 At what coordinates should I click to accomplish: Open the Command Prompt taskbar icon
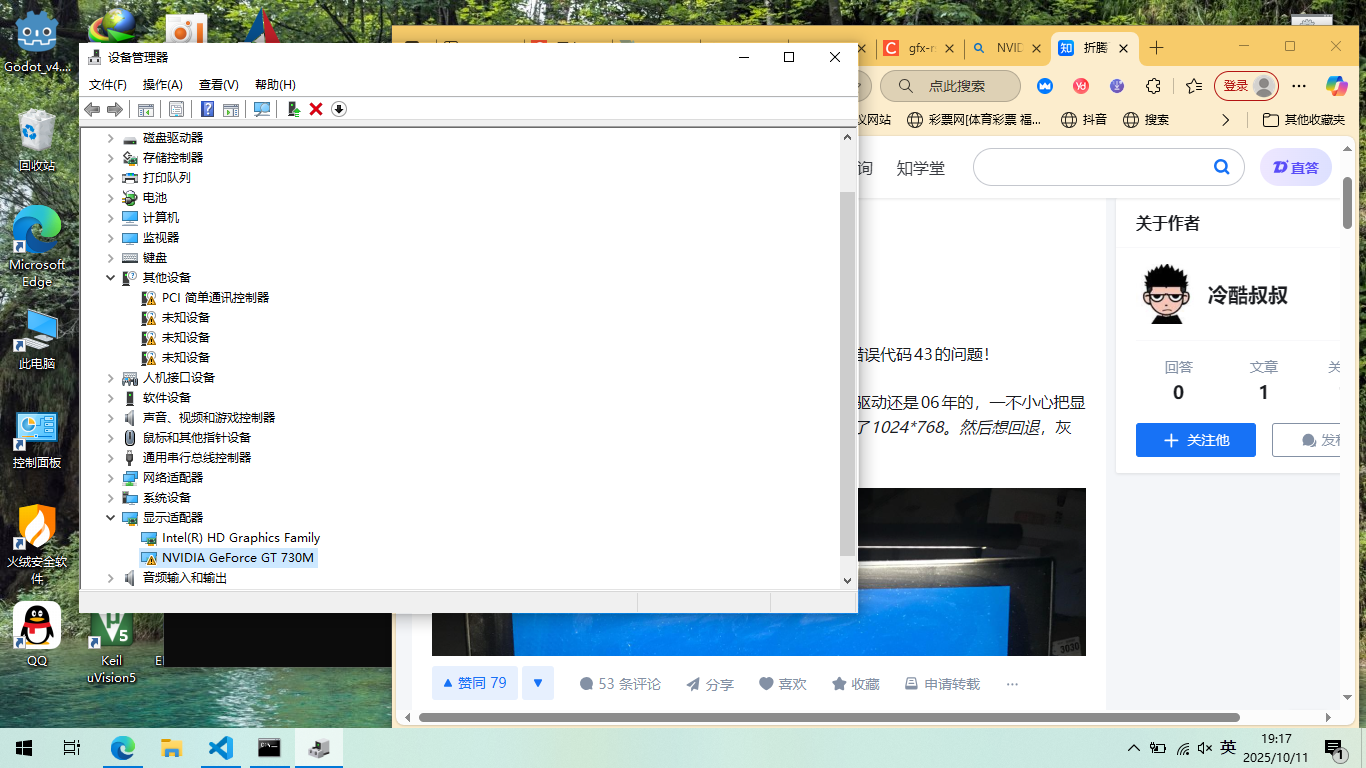270,747
